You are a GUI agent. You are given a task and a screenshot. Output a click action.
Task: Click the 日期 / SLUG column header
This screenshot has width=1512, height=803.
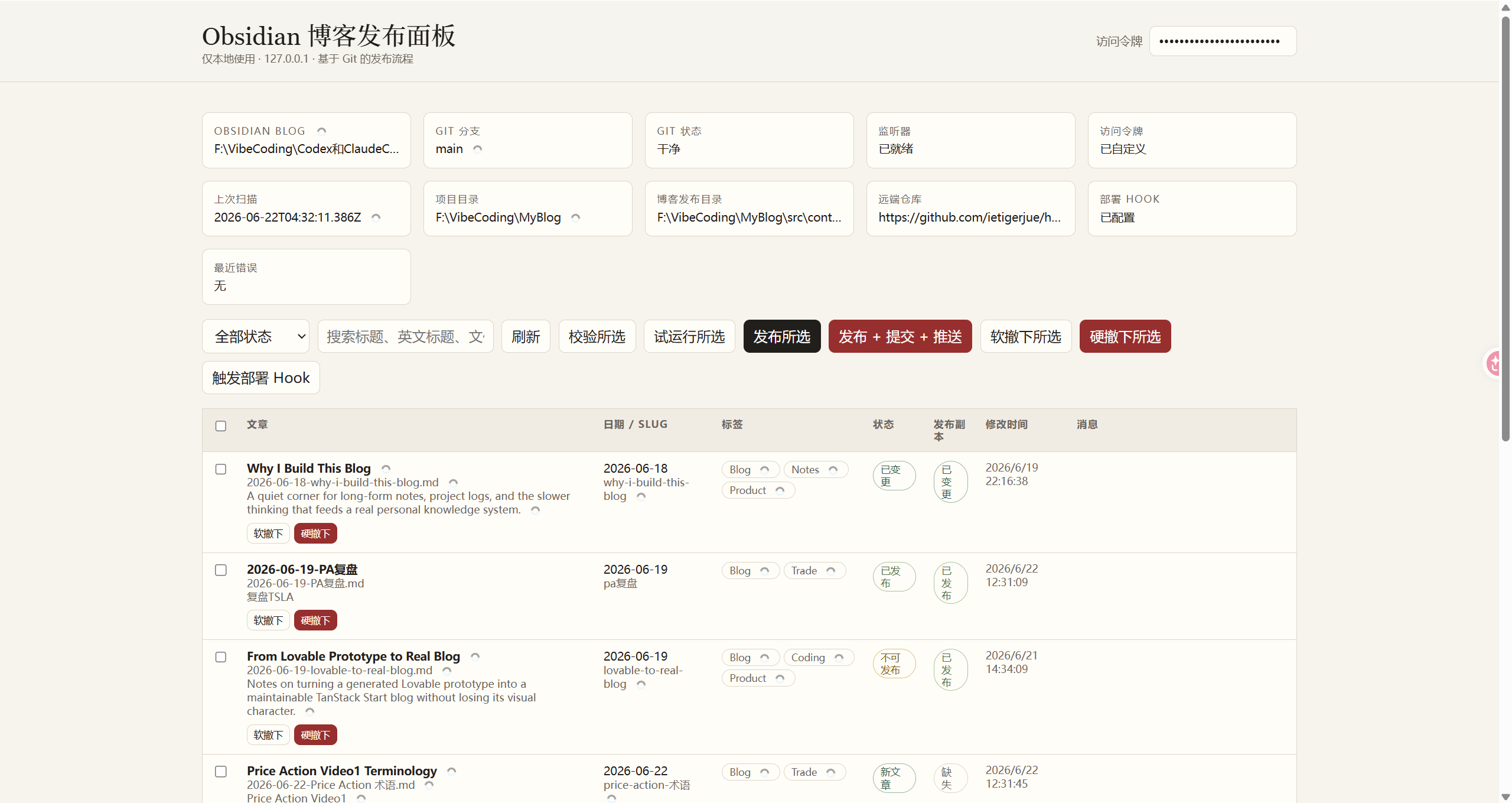(x=636, y=425)
